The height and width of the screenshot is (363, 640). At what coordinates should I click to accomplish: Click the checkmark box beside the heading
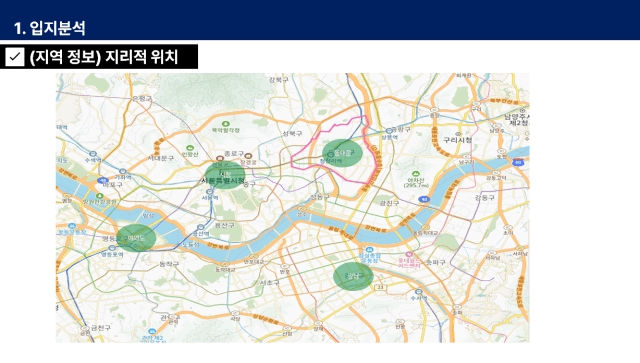(15, 57)
